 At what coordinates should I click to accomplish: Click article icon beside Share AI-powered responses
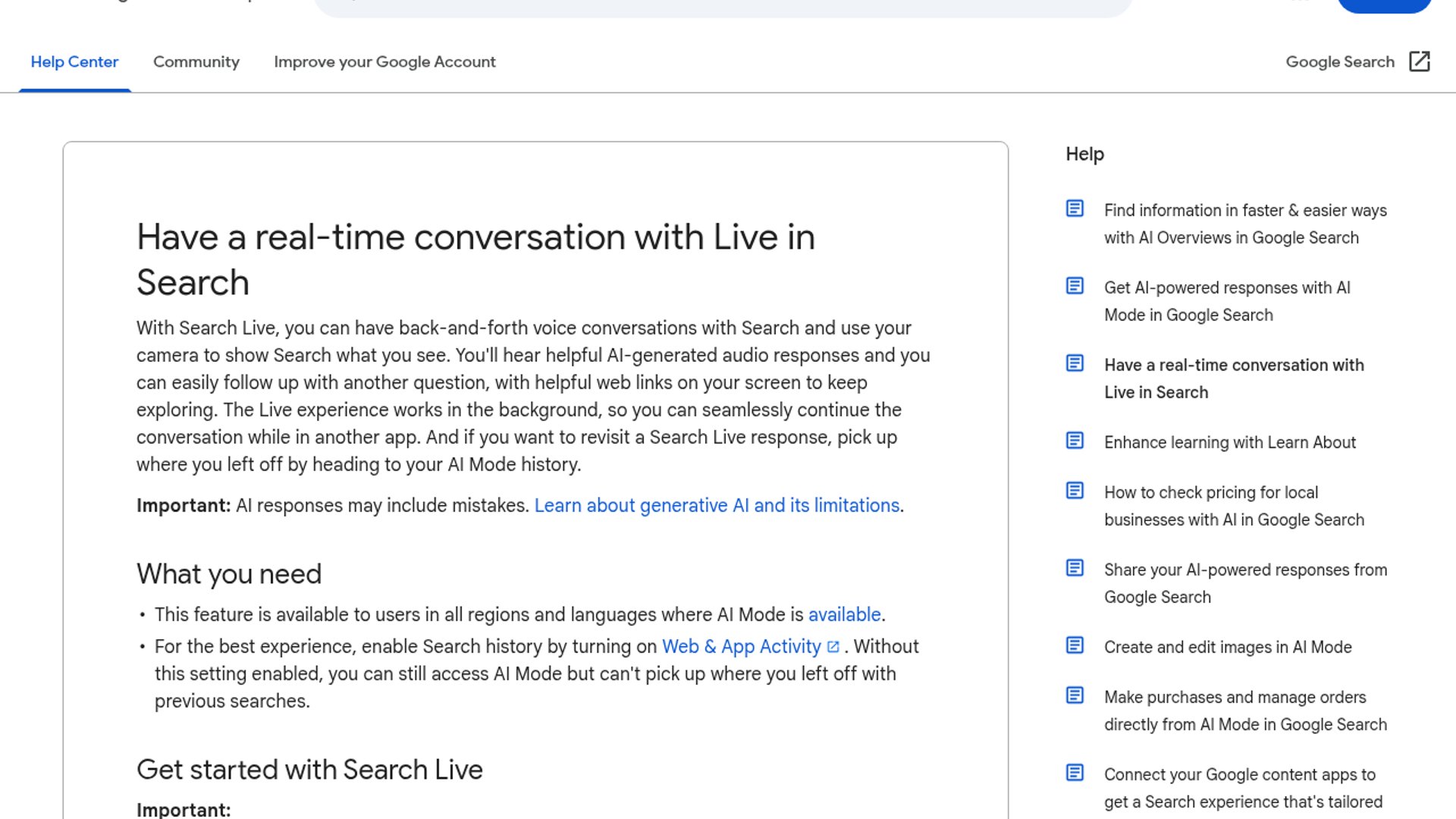pos(1075,568)
